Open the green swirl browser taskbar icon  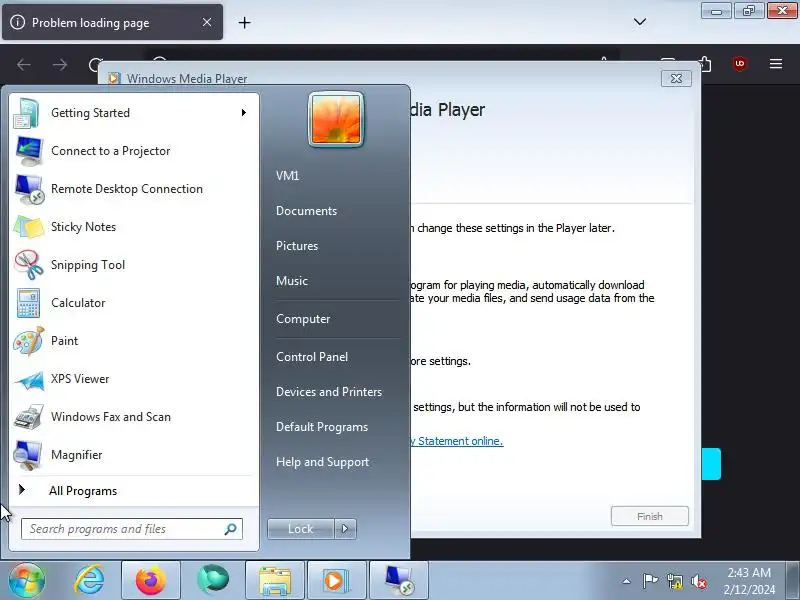pos(213,581)
